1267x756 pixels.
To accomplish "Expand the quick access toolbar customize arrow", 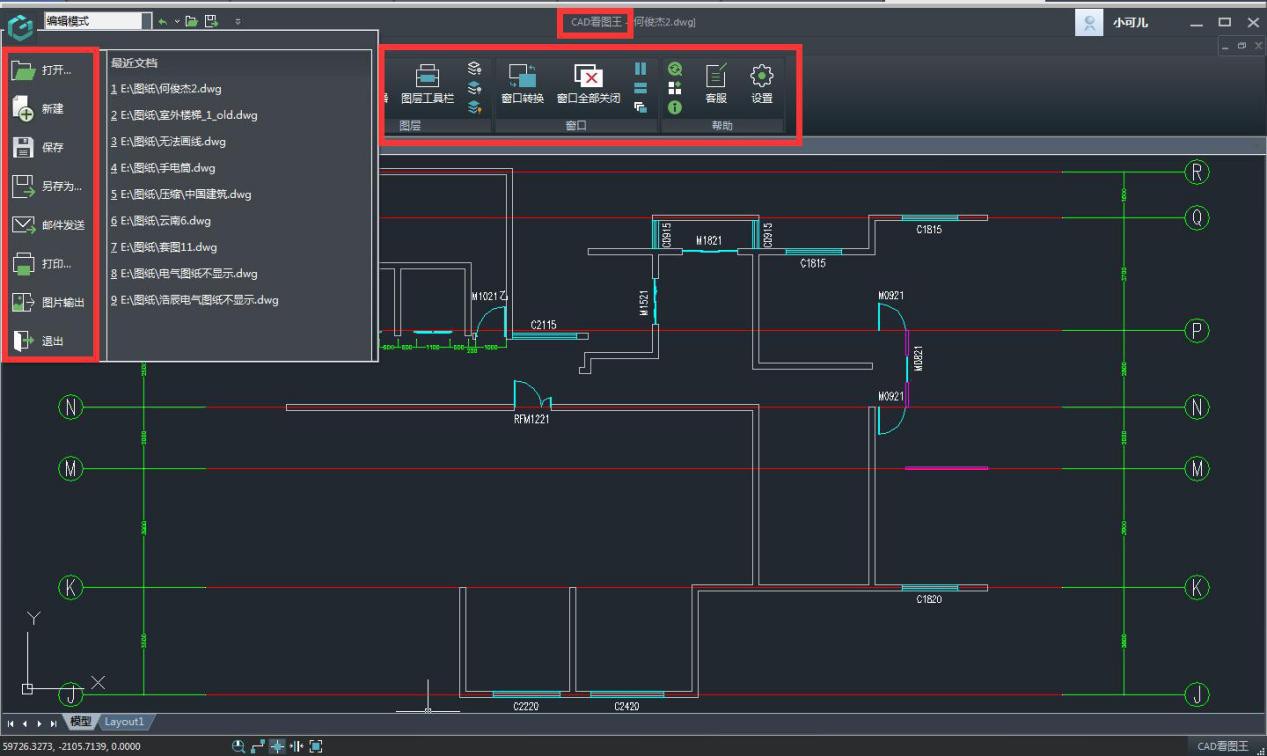I will tap(237, 21).
